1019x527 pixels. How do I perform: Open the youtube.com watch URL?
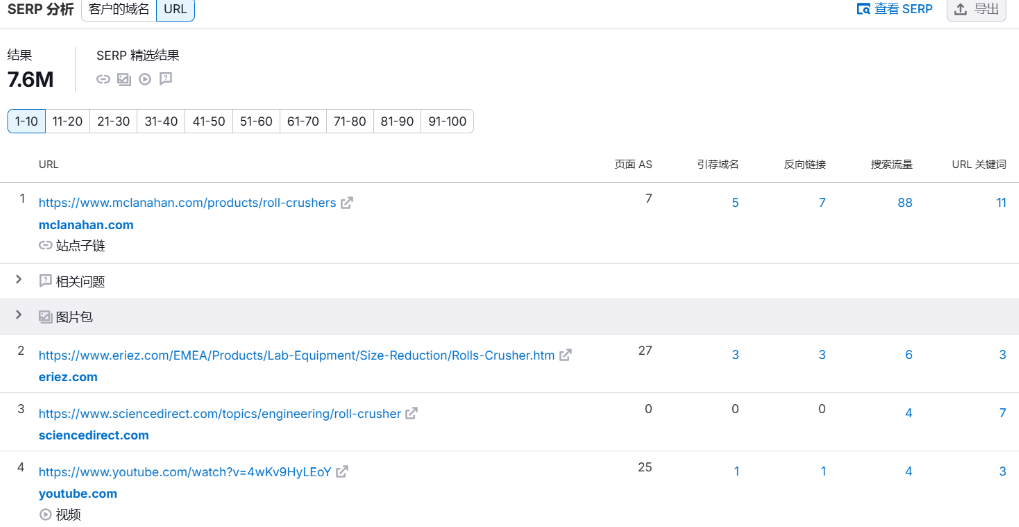(185, 472)
